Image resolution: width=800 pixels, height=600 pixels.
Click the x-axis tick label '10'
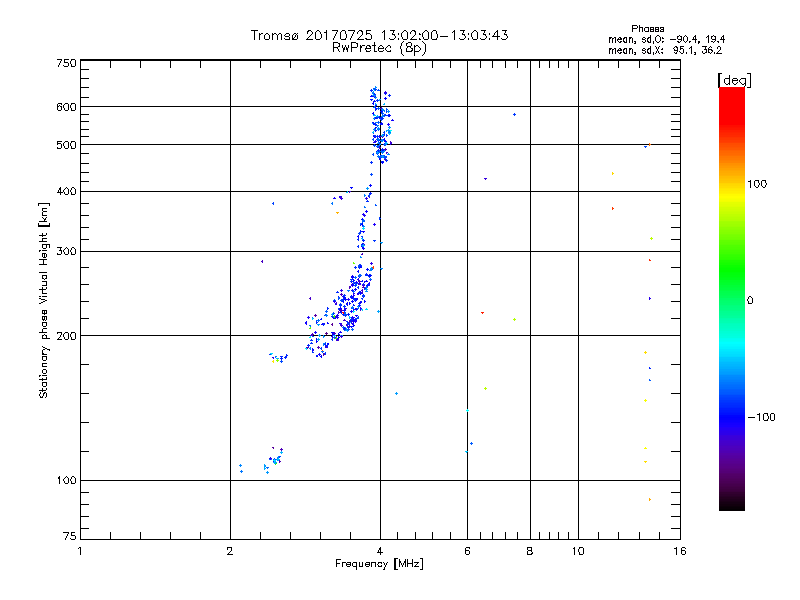coord(578,551)
